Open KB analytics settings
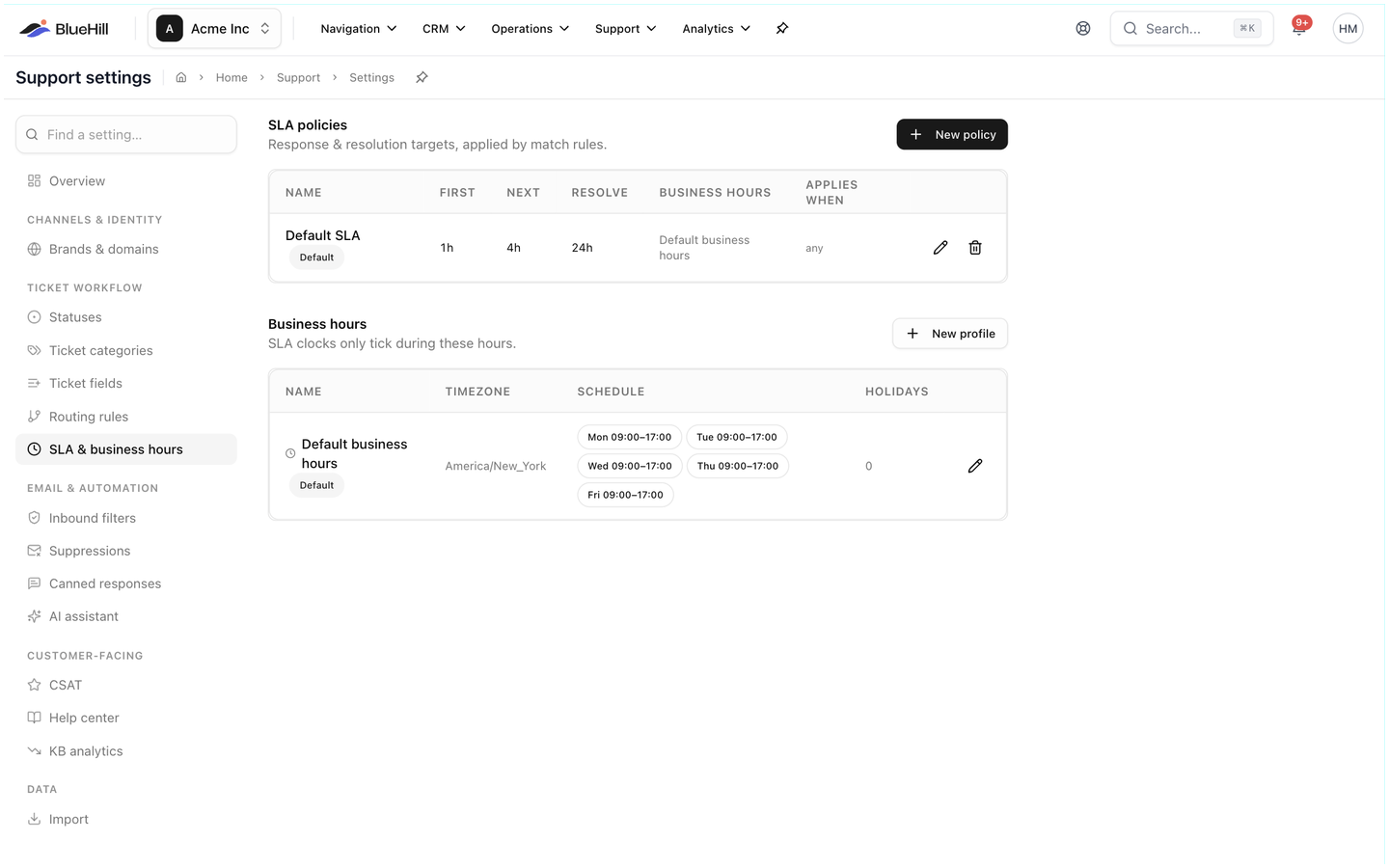Image resolution: width=1389 pixels, height=868 pixels. click(x=126, y=751)
